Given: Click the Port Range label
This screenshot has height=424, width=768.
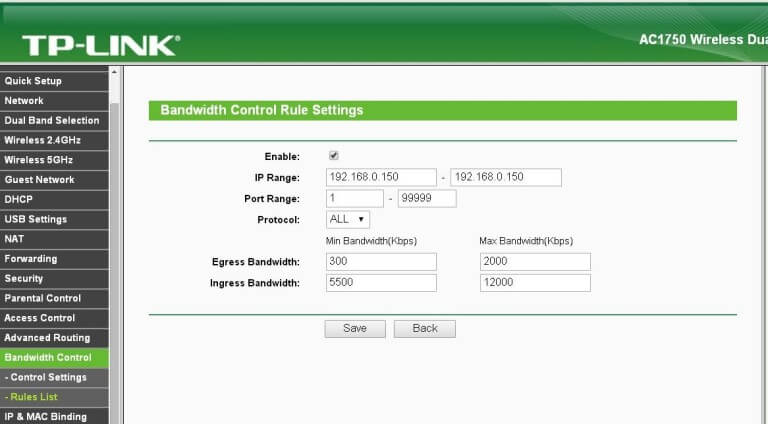Looking at the screenshot, I should tap(272, 199).
